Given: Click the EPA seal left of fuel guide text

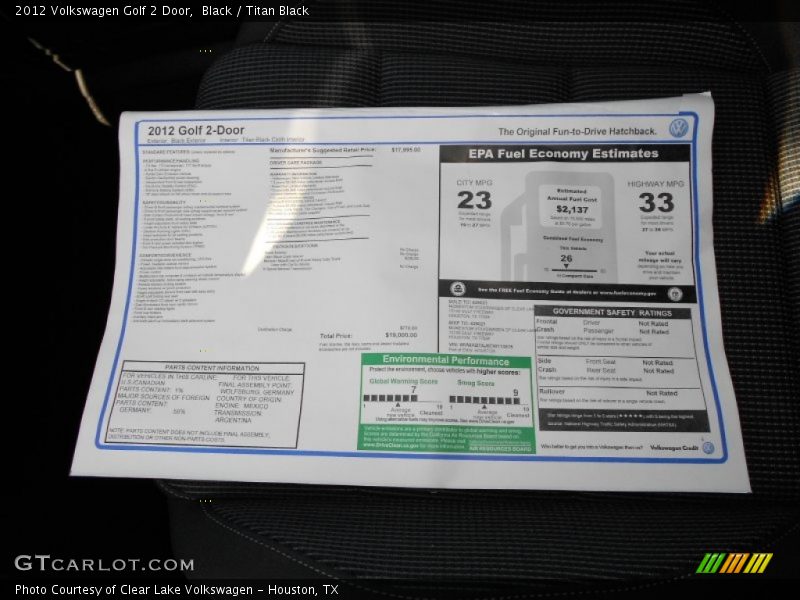Looking at the screenshot, I should click(458, 289).
